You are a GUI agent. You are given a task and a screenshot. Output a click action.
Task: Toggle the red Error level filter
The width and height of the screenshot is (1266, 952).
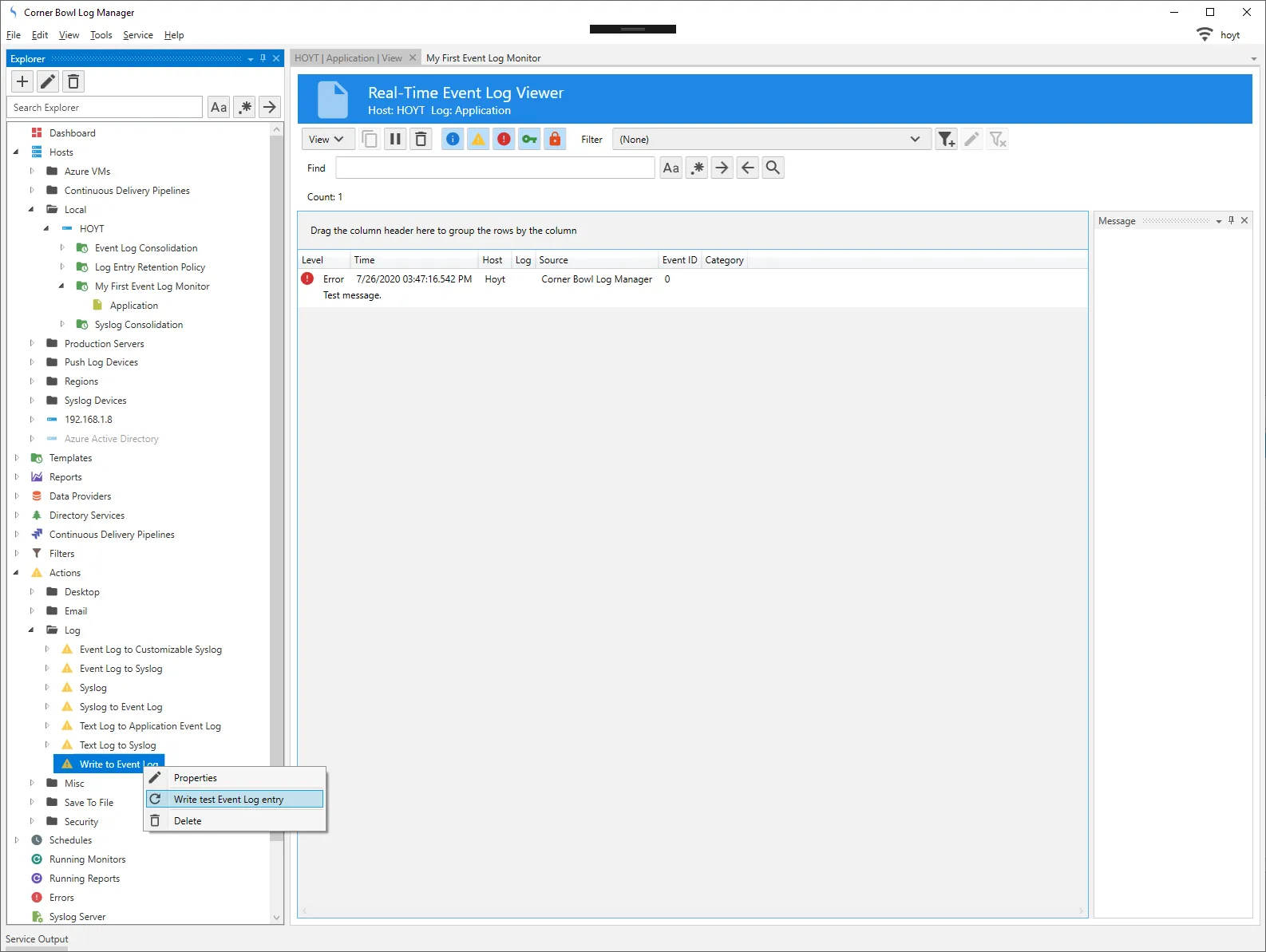point(504,140)
